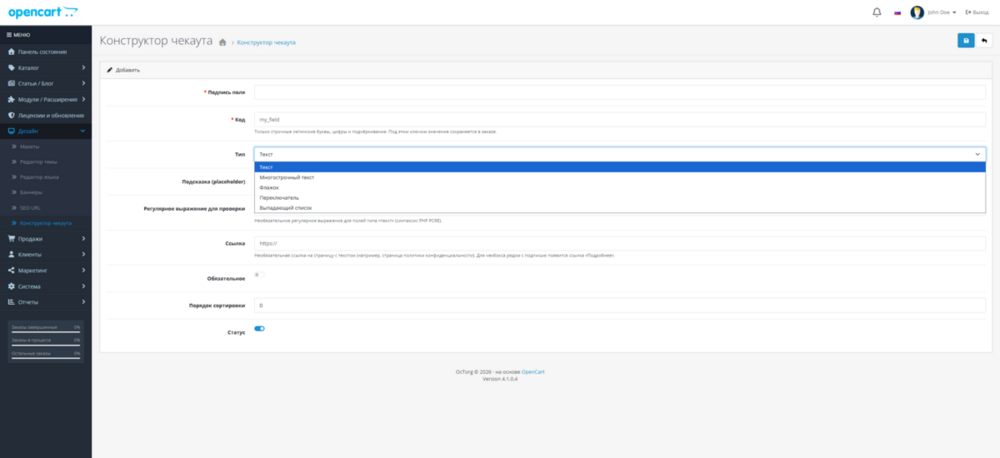
Task: Click OpenCart link in footer
Action: [x=533, y=372]
